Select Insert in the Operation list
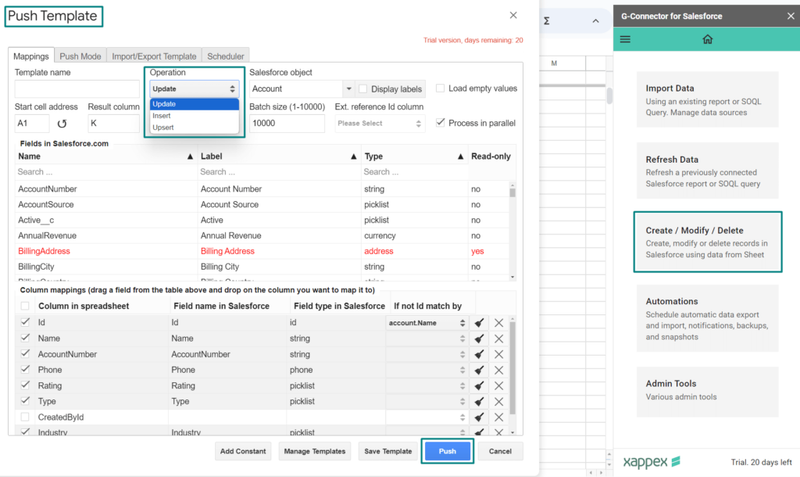The height and width of the screenshot is (477, 800). point(194,116)
